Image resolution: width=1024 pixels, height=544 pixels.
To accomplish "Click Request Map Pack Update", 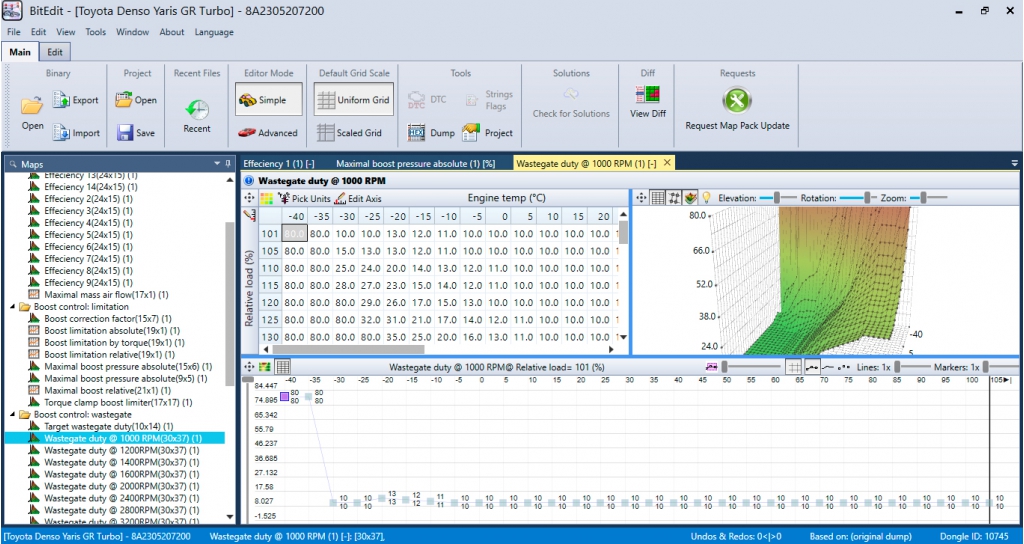I will click(737, 110).
